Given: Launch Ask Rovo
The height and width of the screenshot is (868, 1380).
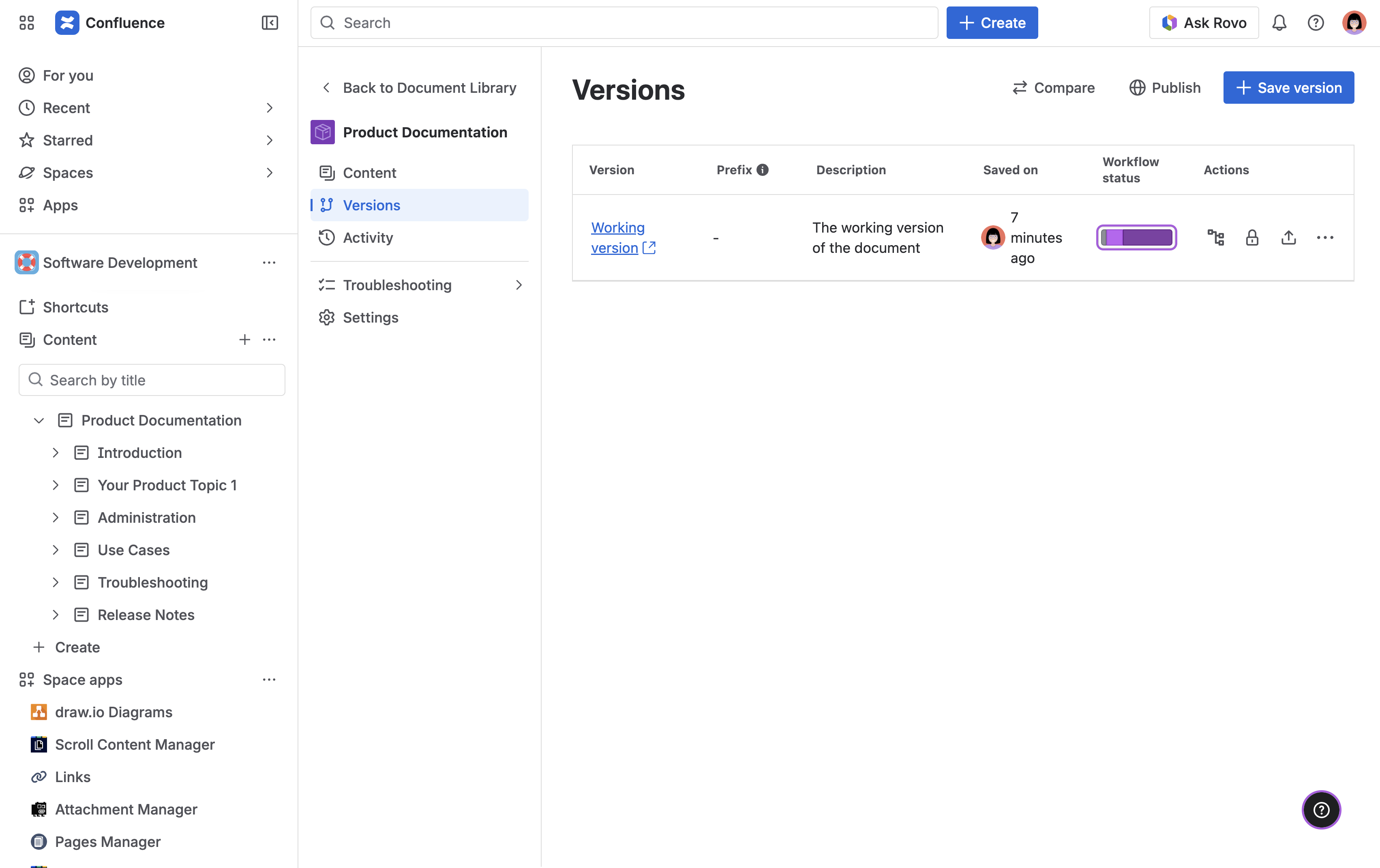Looking at the screenshot, I should coord(1204,22).
